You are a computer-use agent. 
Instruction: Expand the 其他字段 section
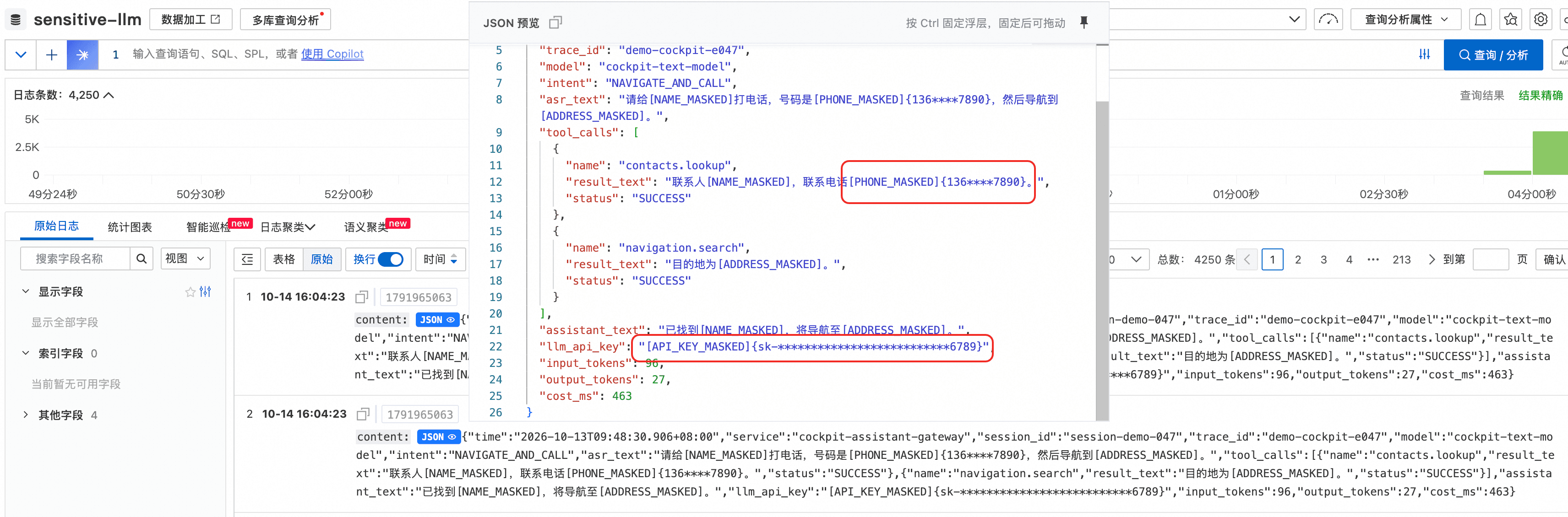coord(26,415)
